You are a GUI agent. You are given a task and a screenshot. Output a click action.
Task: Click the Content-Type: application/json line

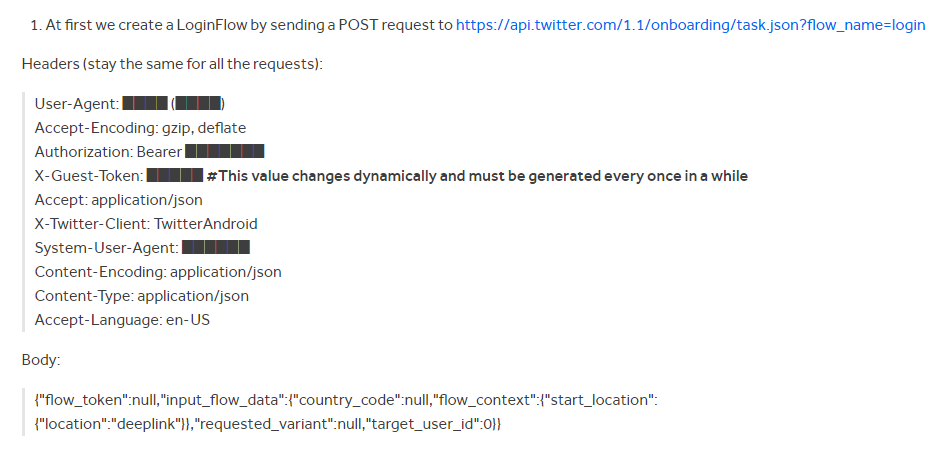pyautogui.click(x=142, y=296)
